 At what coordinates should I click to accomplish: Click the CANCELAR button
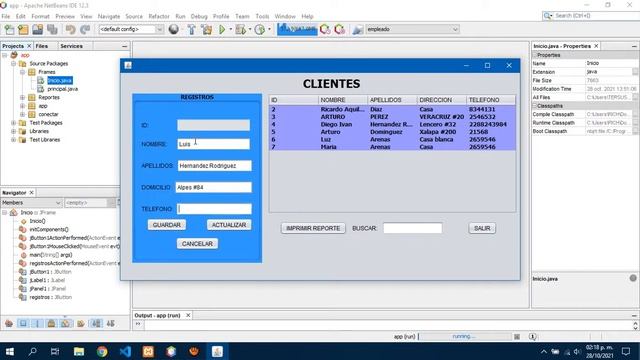pos(197,244)
